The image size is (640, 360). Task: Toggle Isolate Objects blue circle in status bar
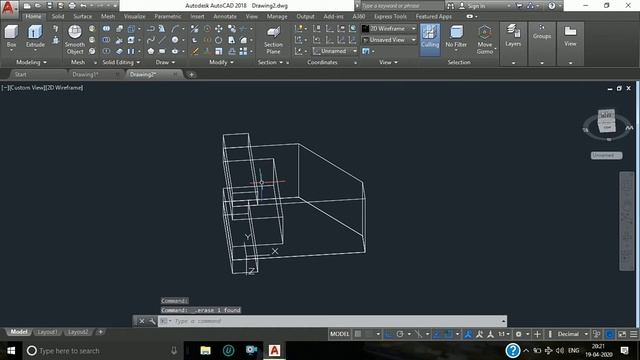click(x=609, y=334)
